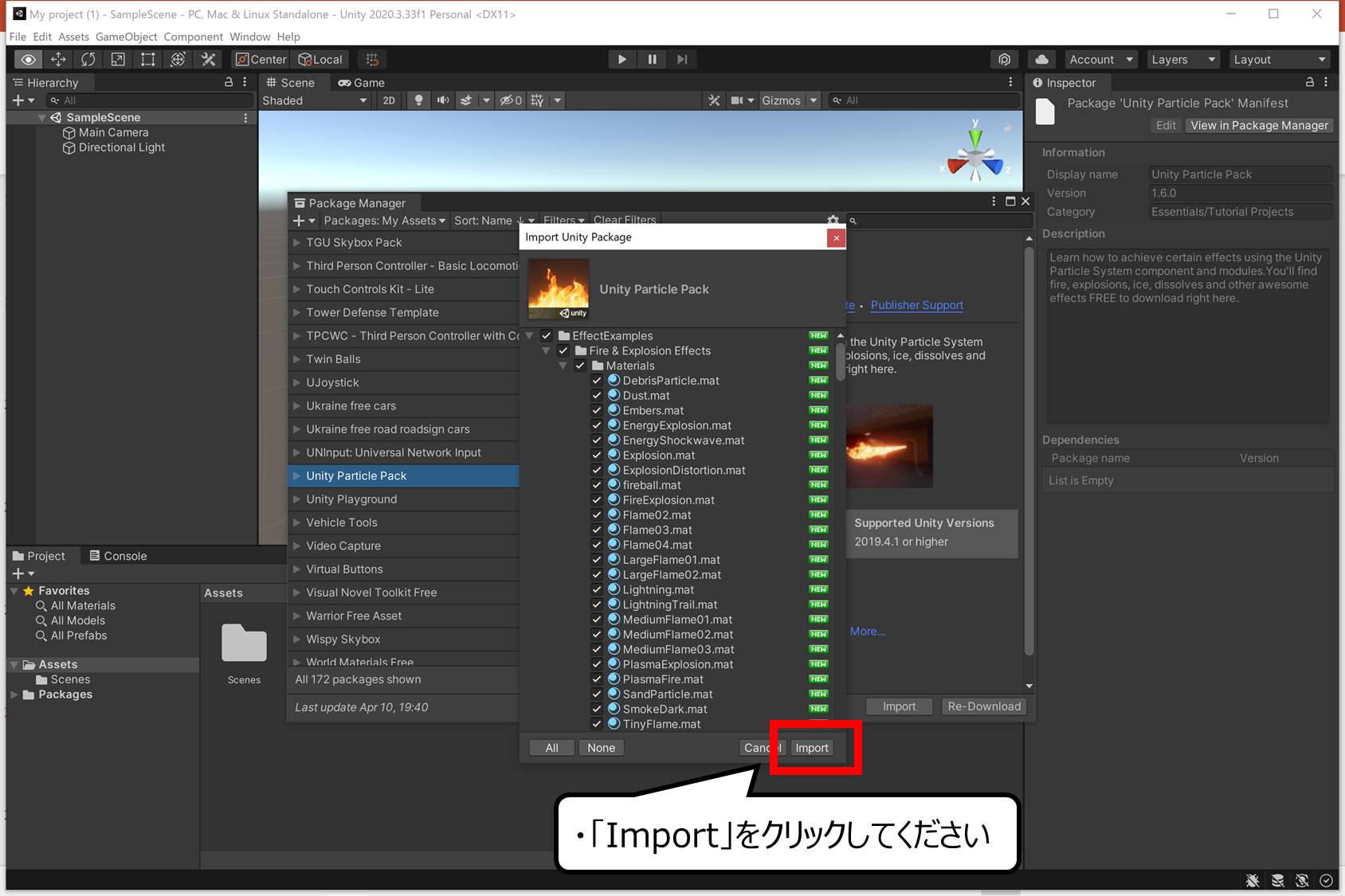Image resolution: width=1345 pixels, height=896 pixels.
Task: Toggle Local handle rotation button
Action: coord(320,60)
